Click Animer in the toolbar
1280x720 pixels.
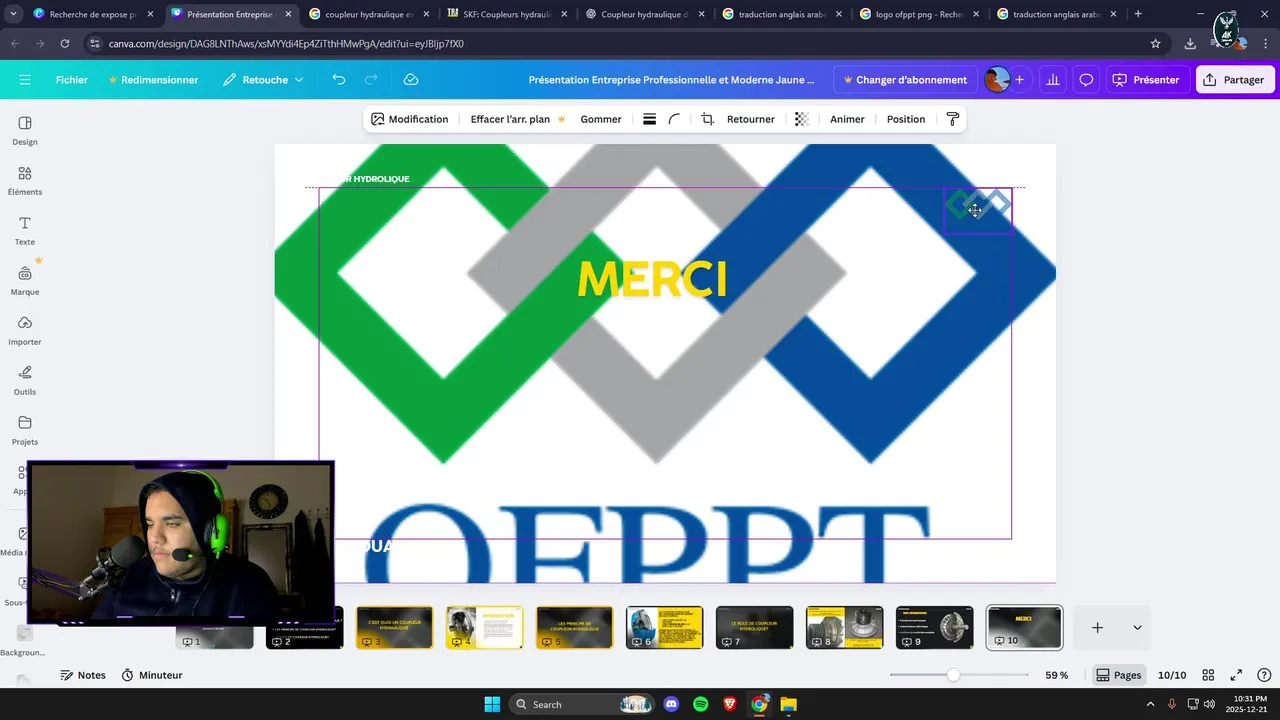847,119
